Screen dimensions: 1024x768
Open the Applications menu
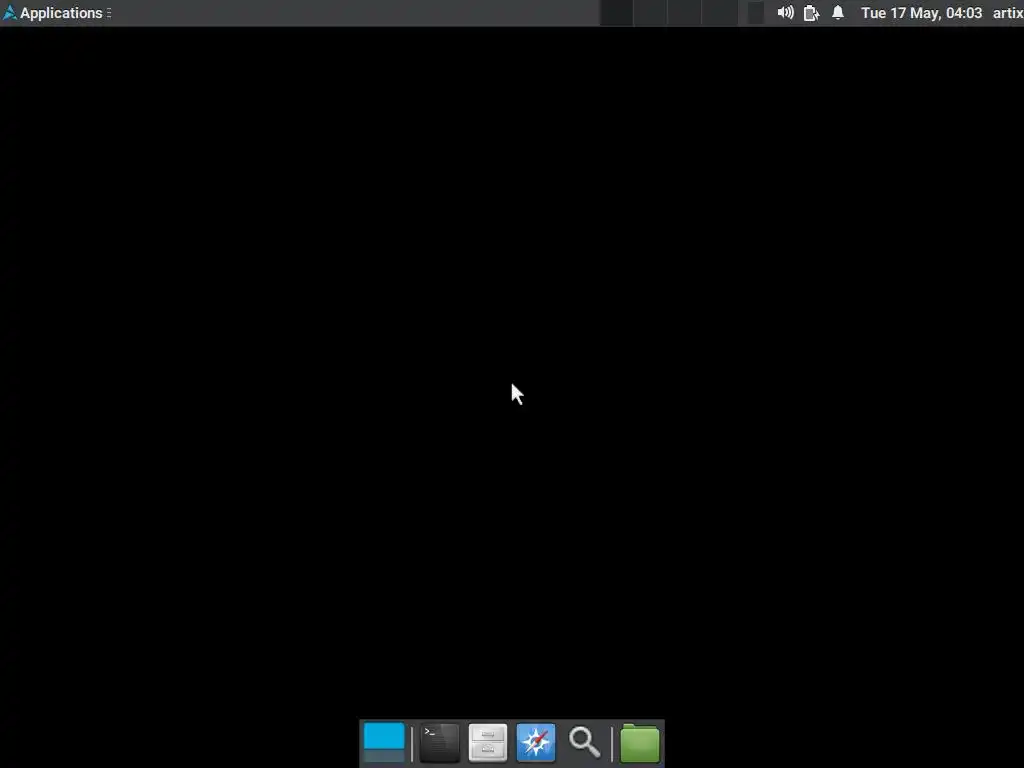(x=56, y=13)
